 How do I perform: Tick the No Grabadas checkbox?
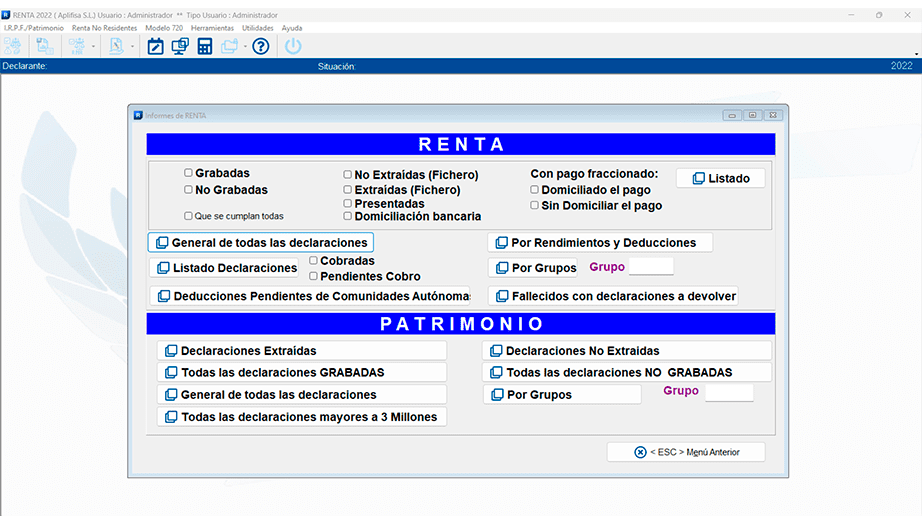point(188,189)
